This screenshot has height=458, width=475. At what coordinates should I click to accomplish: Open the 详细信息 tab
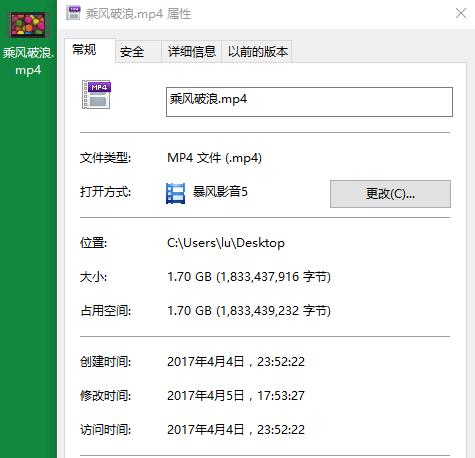(x=192, y=52)
